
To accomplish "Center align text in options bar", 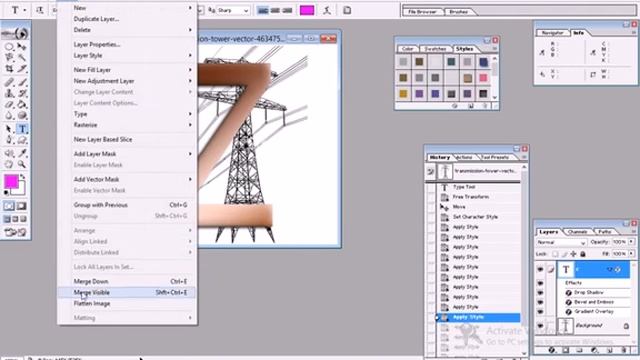I will click(x=275, y=11).
